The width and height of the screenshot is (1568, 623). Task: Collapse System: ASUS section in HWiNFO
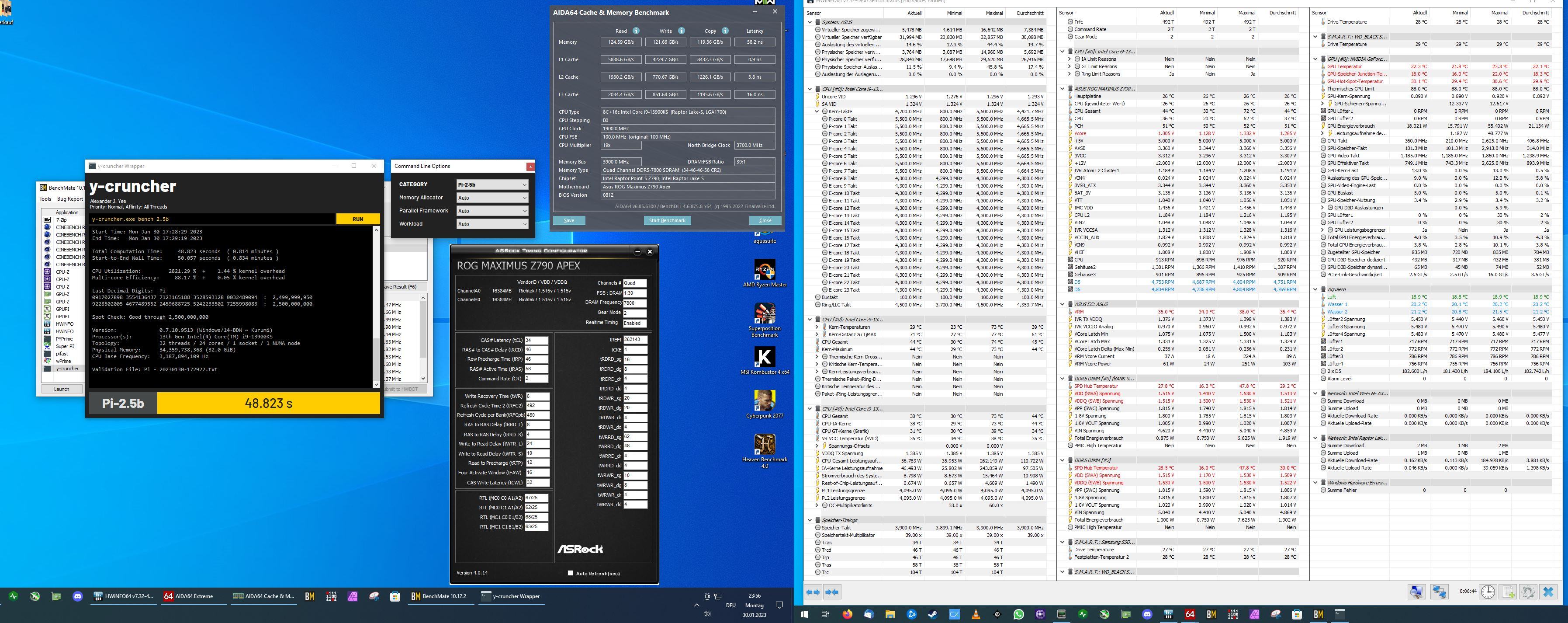[810, 22]
